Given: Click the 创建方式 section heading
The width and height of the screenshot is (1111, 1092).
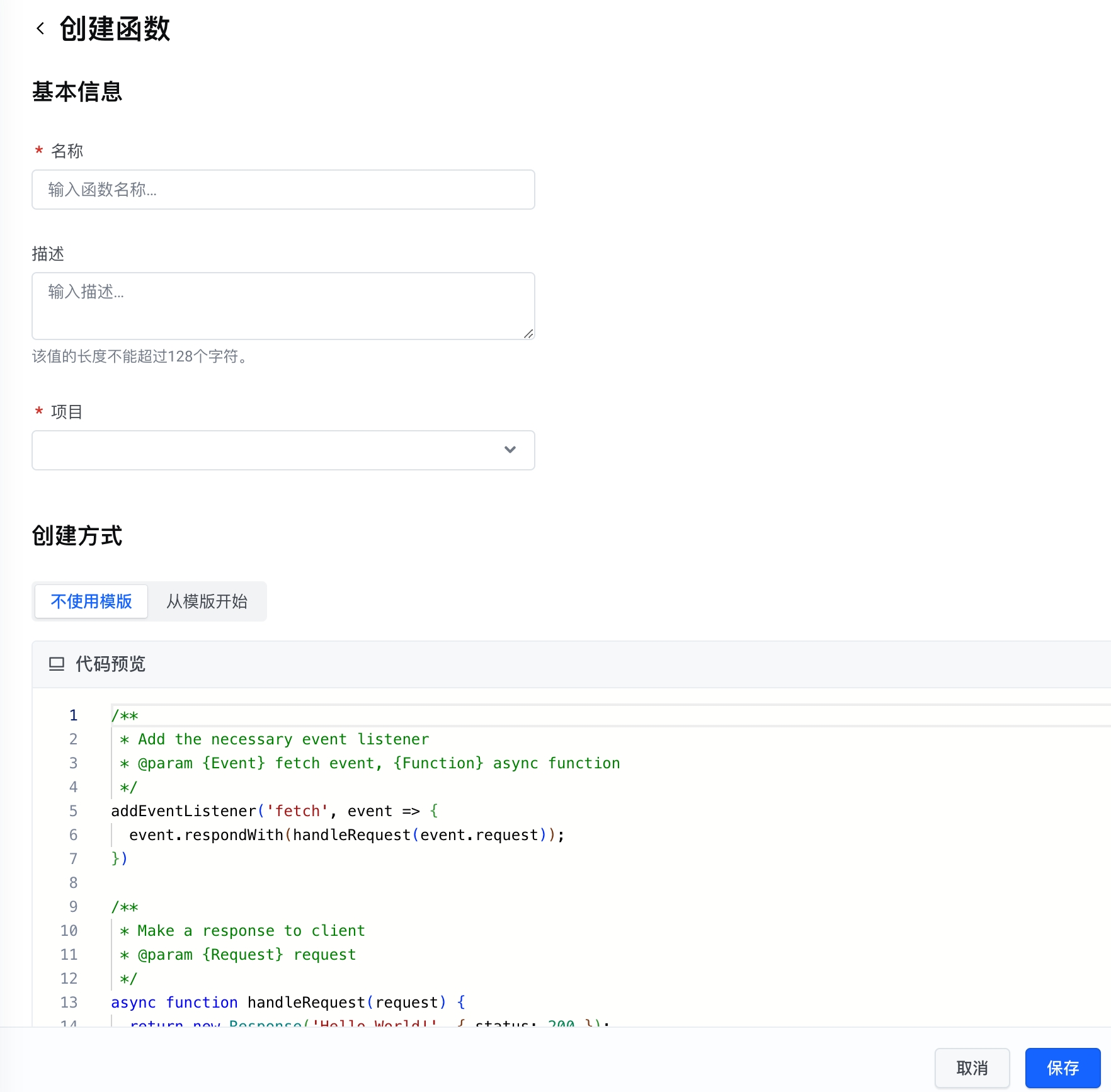Looking at the screenshot, I should pos(77,536).
